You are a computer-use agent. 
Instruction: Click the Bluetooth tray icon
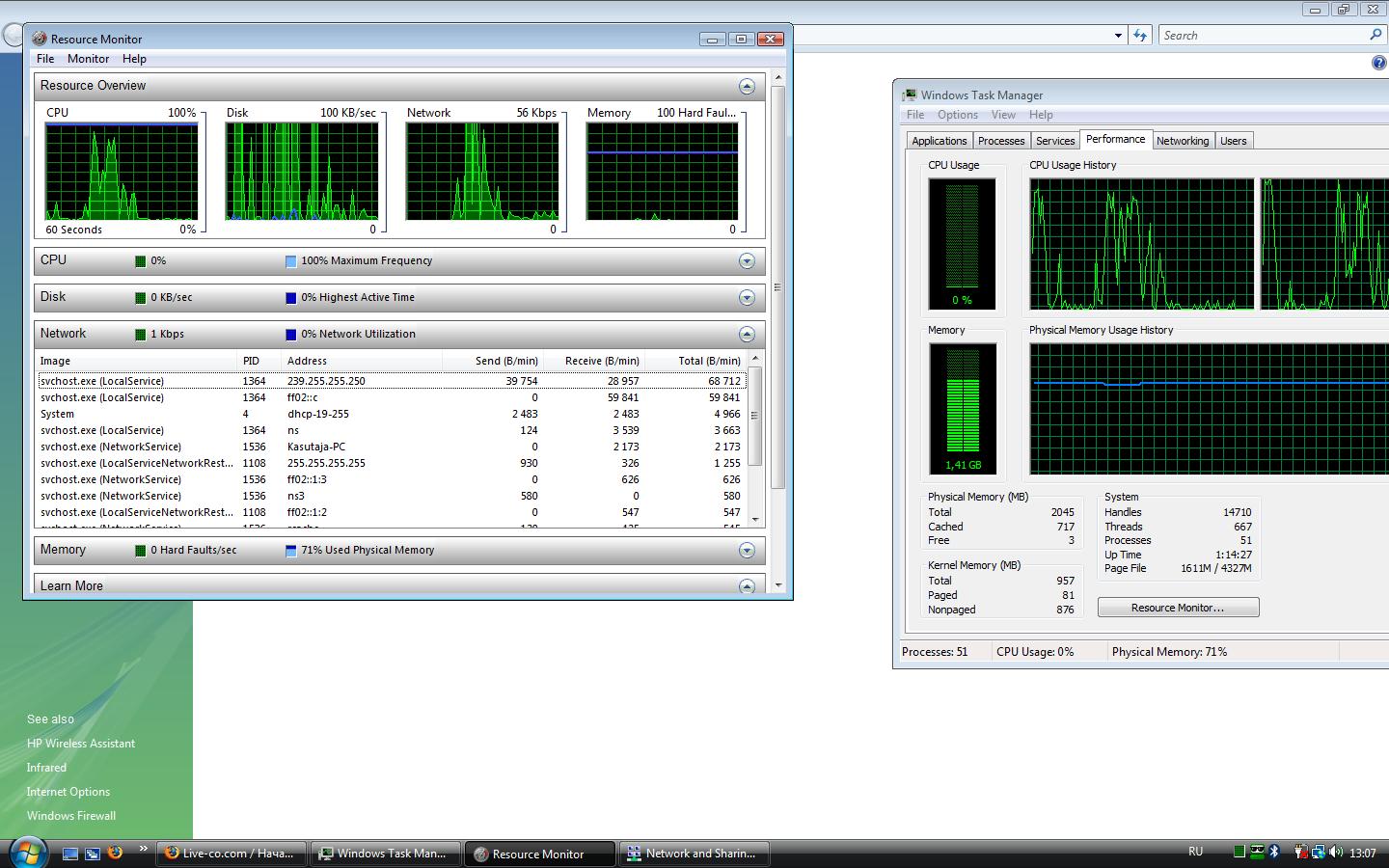click(x=1274, y=852)
